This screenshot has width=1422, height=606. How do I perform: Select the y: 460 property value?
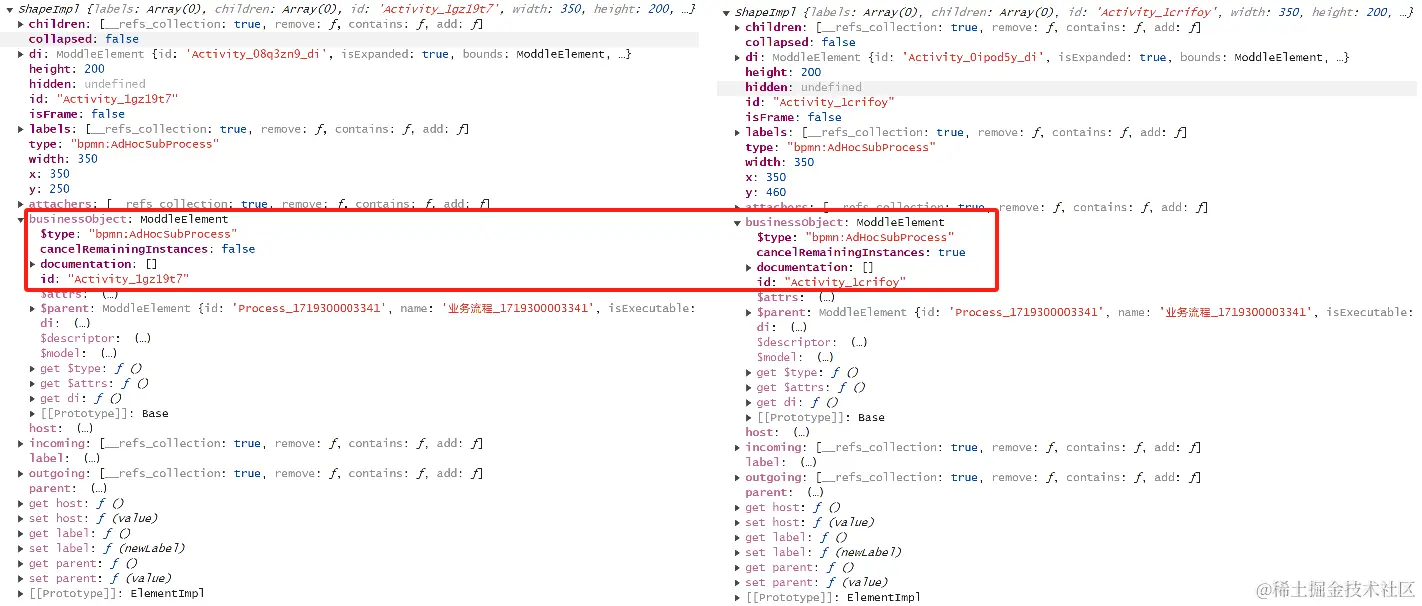point(776,193)
